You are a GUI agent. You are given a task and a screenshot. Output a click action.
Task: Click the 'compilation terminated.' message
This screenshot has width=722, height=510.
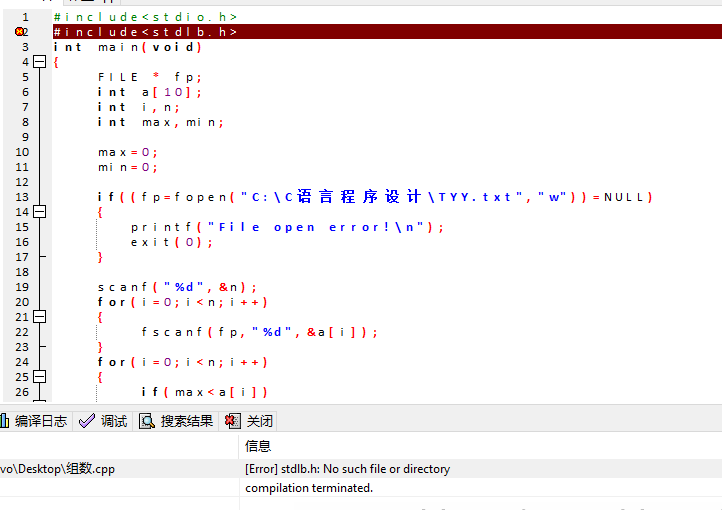(309, 488)
